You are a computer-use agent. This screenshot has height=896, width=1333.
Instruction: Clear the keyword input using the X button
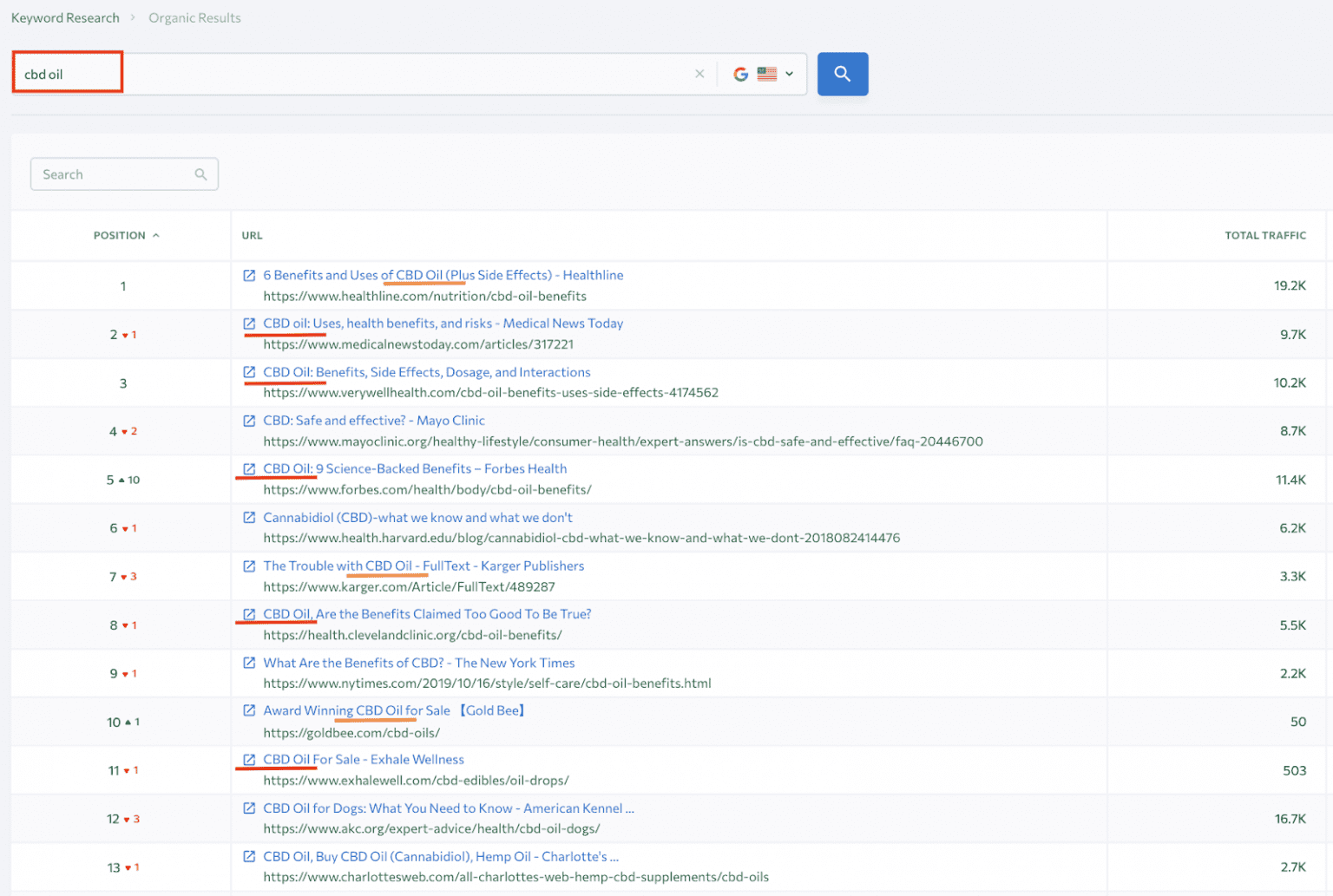[699, 74]
